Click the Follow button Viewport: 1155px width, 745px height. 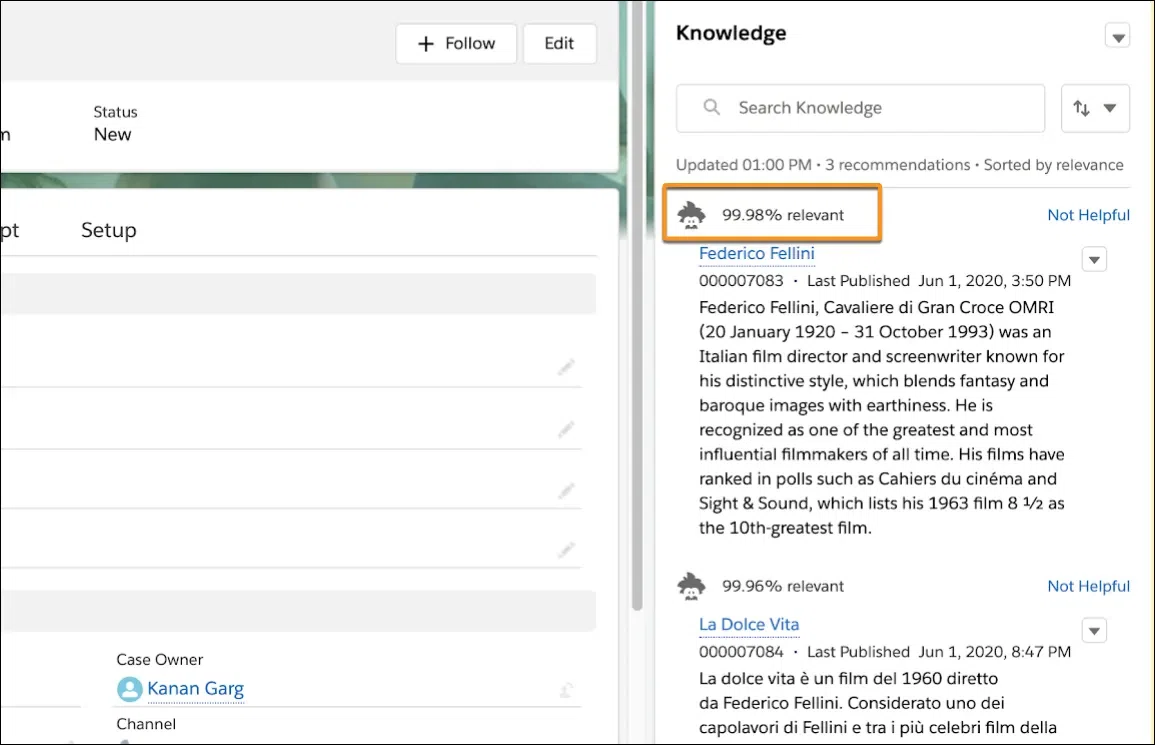point(456,43)
